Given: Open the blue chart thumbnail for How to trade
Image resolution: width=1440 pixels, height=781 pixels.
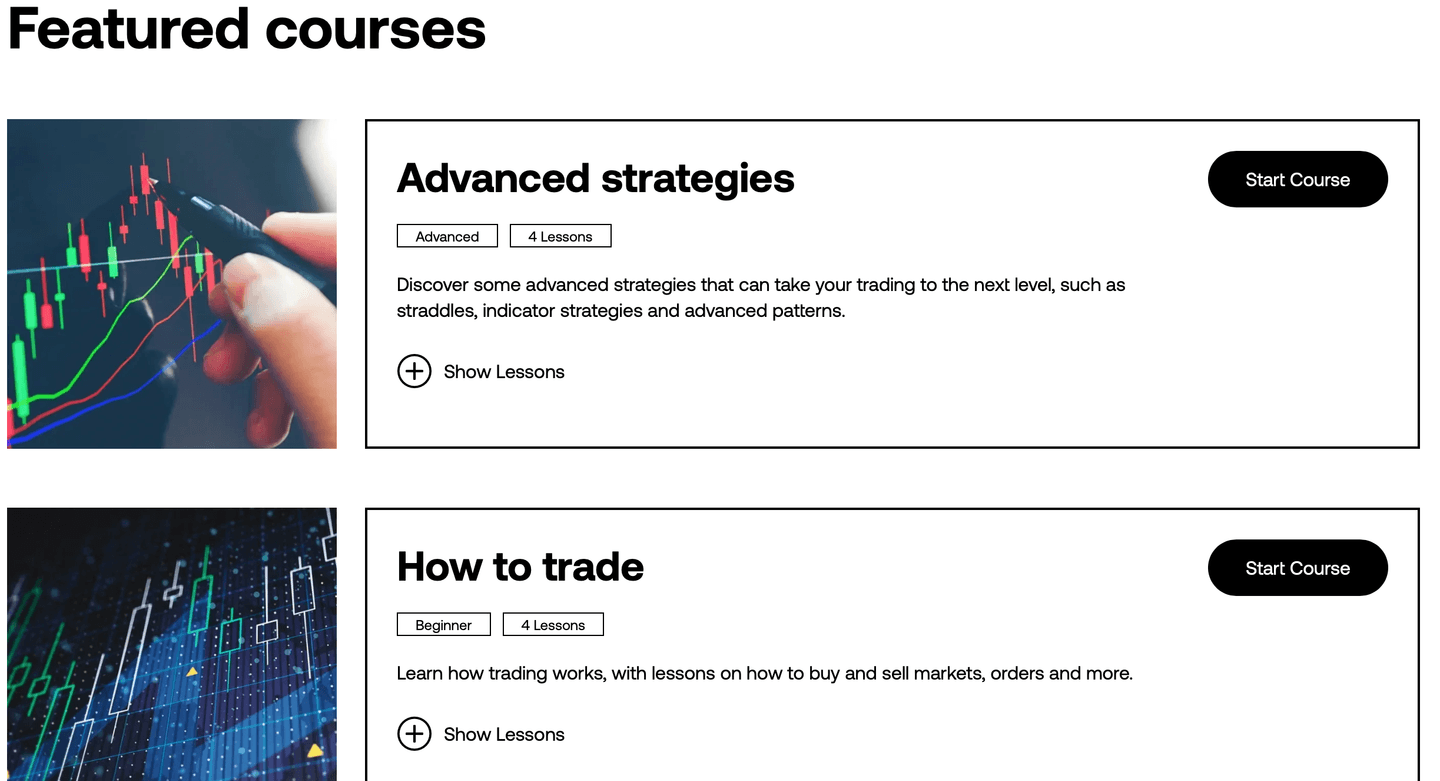Looking at the screenshot, I should 172,645.
